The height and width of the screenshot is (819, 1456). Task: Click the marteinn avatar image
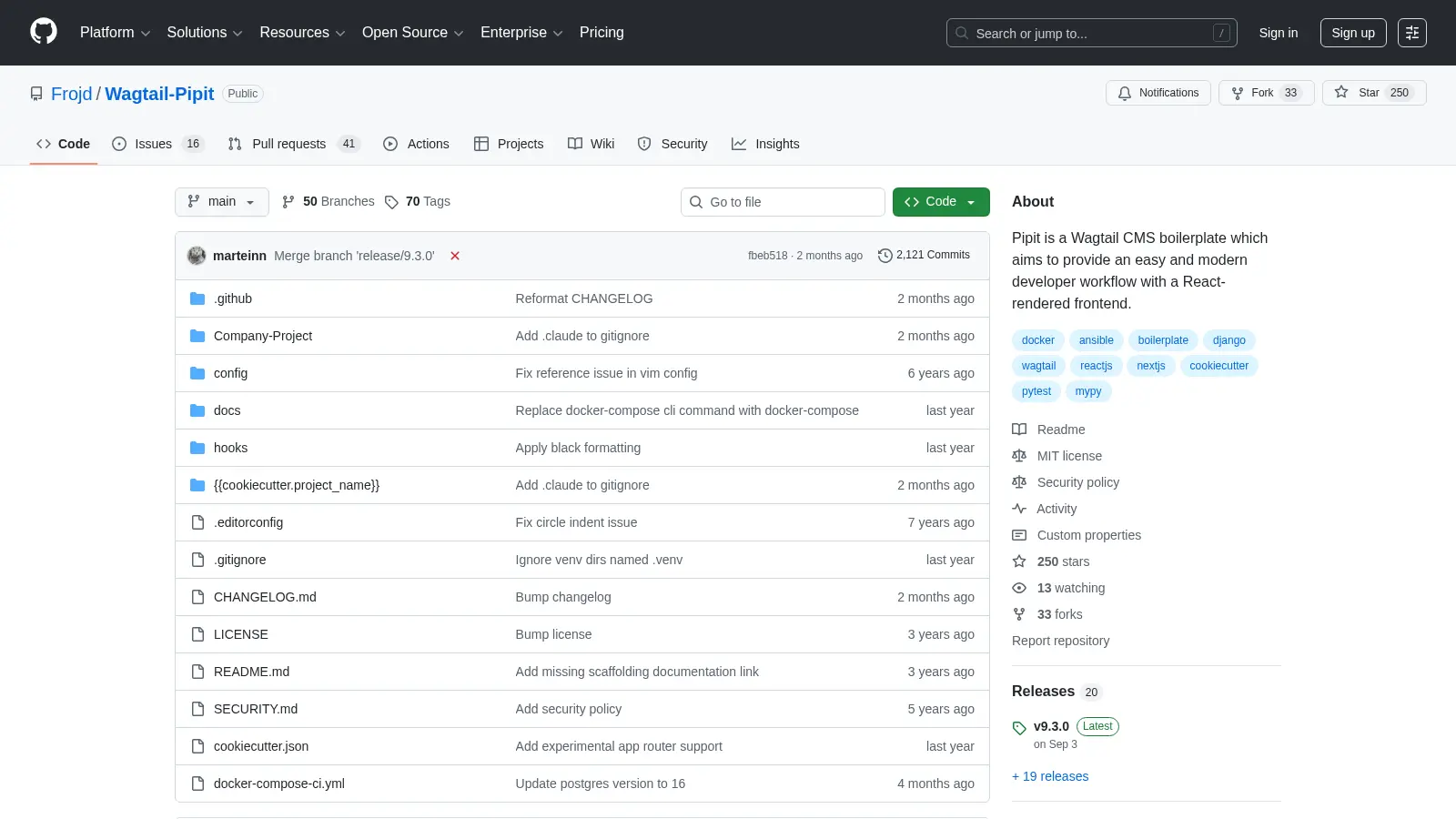pyautogui.click(x=197, y=256)
